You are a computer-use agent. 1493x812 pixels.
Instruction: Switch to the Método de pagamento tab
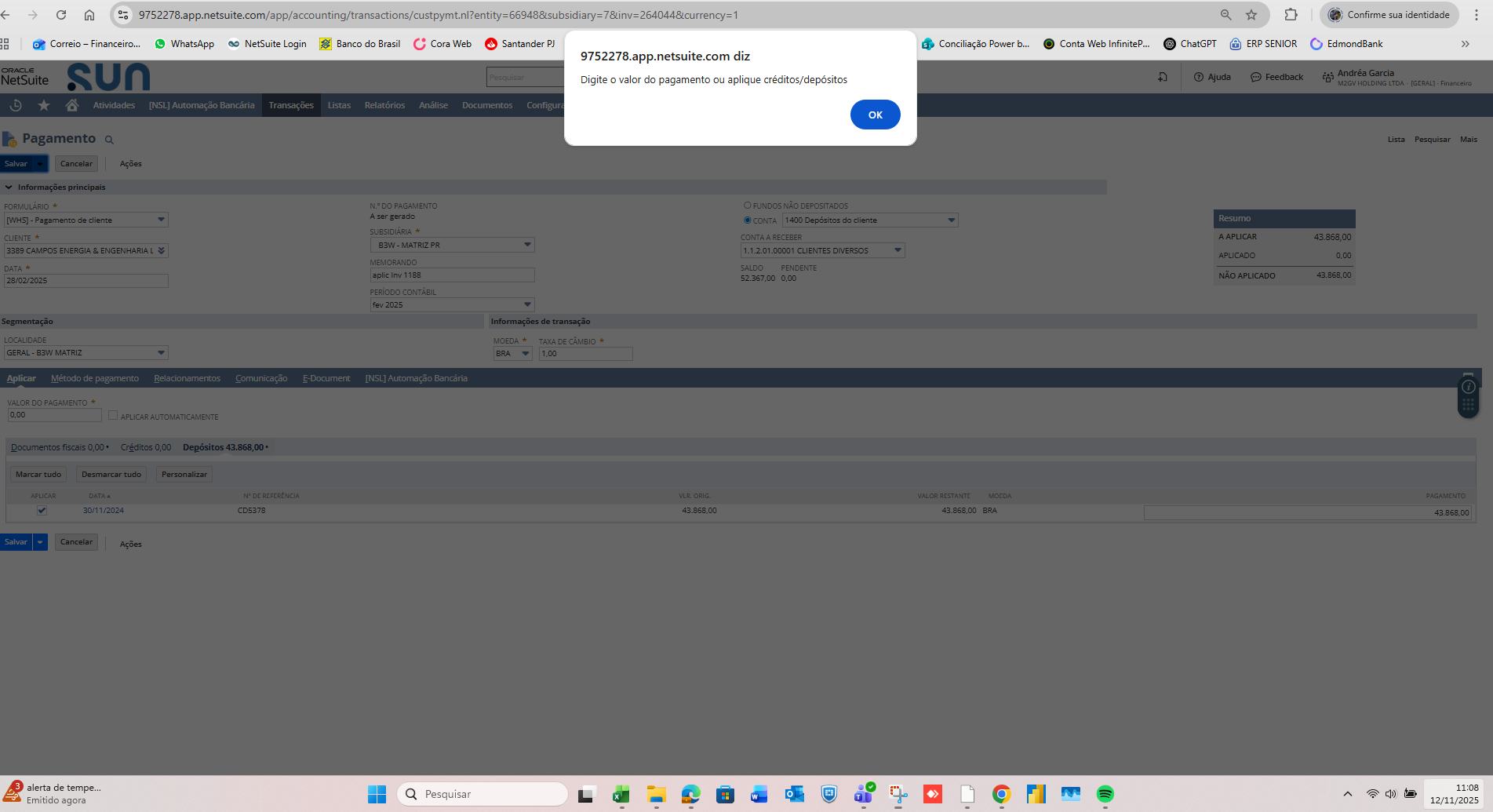[x=95, y=378]
